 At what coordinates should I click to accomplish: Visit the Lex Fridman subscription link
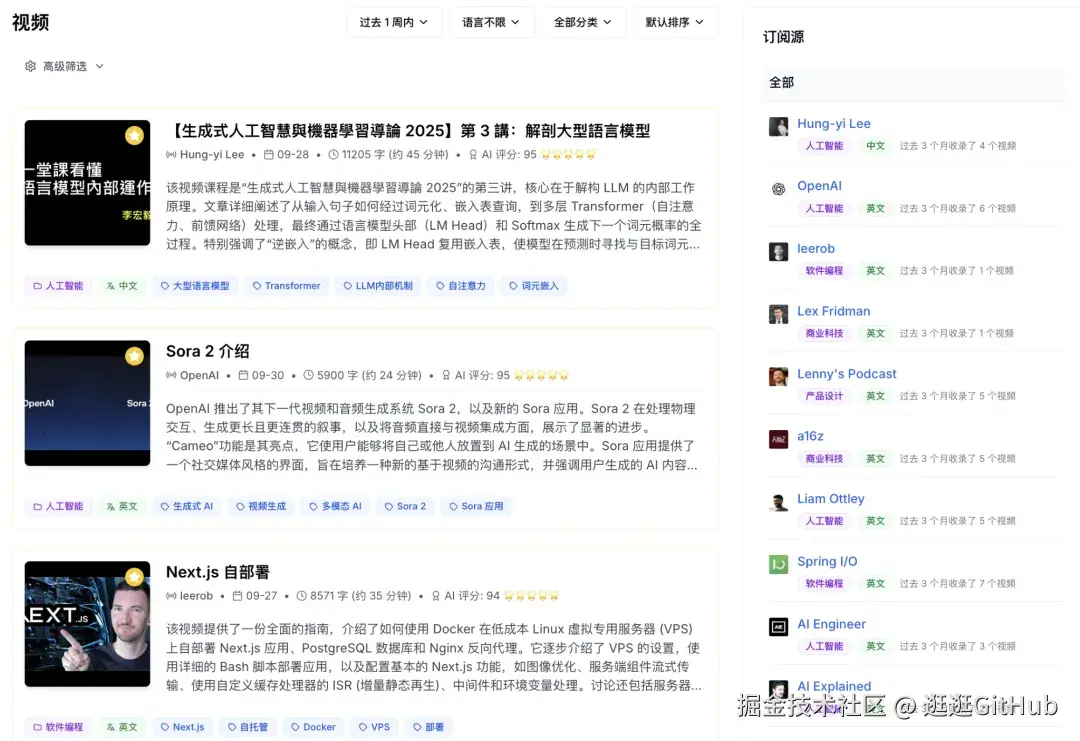coord(834,311)
